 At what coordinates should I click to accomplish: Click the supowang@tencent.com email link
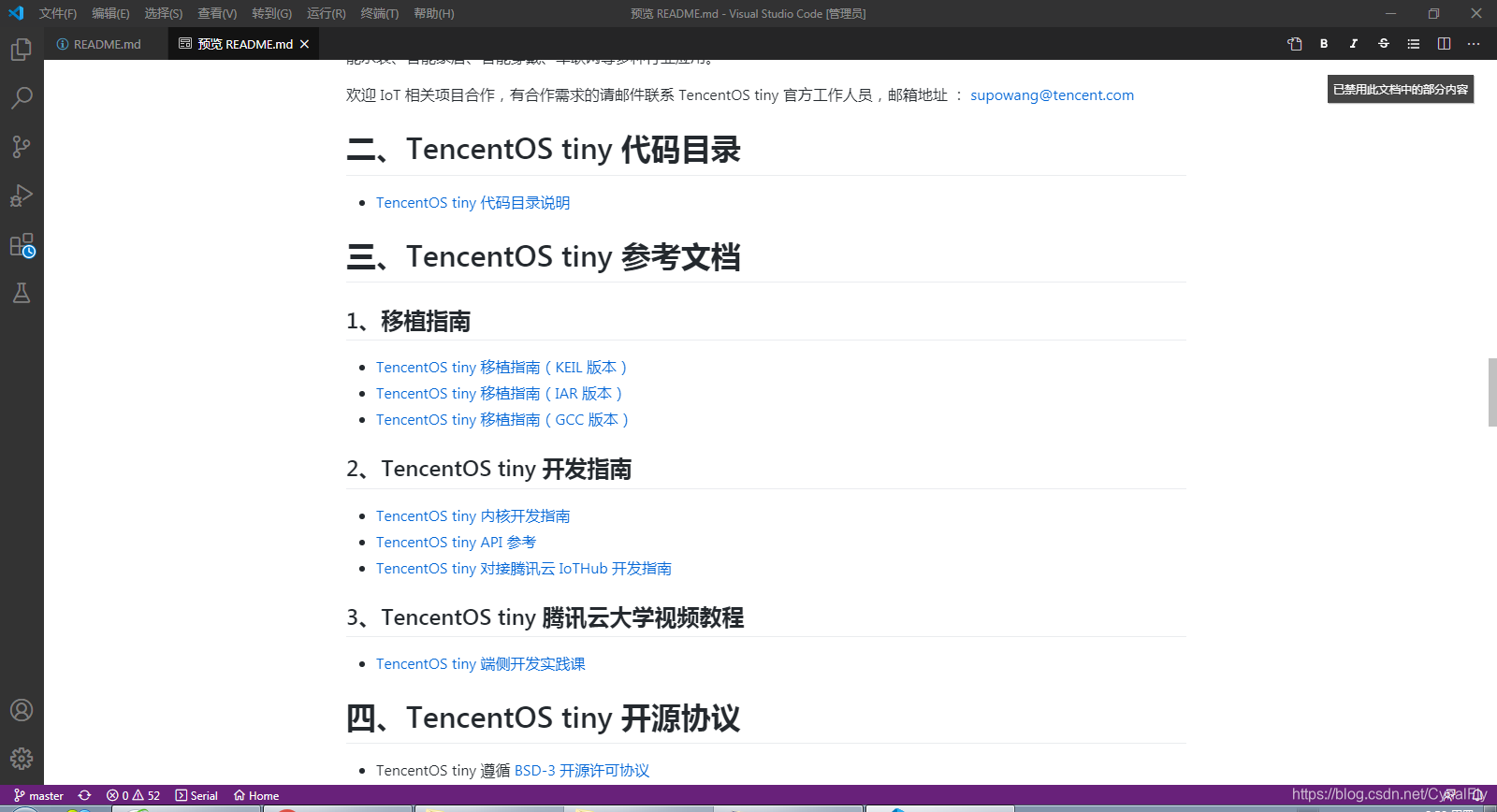(1052, 95)
